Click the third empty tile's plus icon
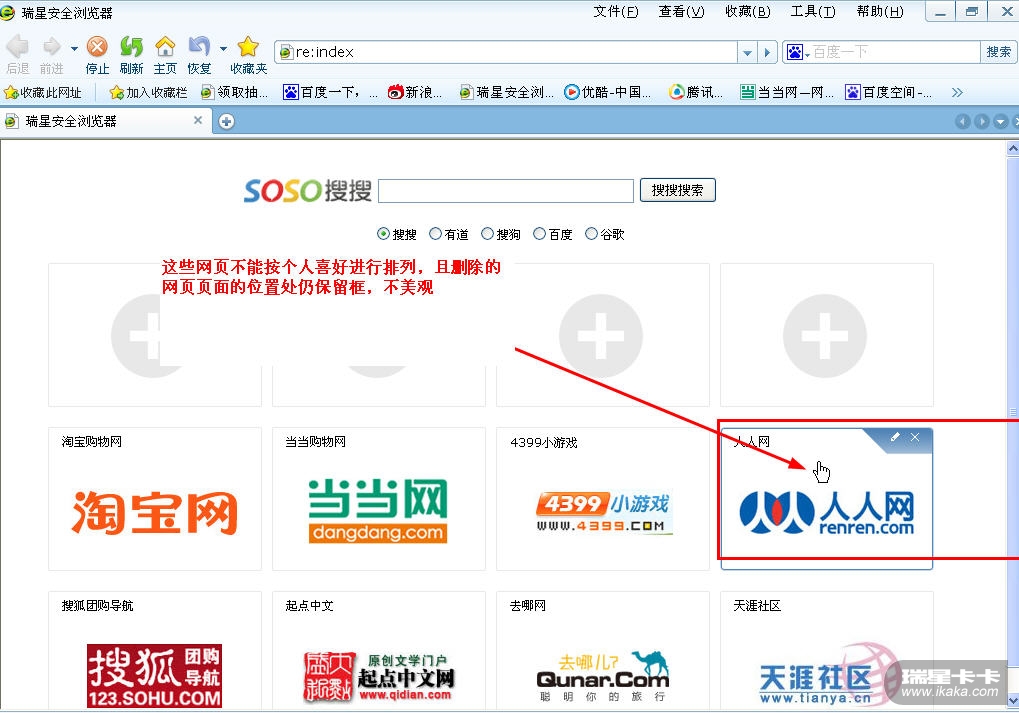 pyautogui.click(x=601, y=335)
